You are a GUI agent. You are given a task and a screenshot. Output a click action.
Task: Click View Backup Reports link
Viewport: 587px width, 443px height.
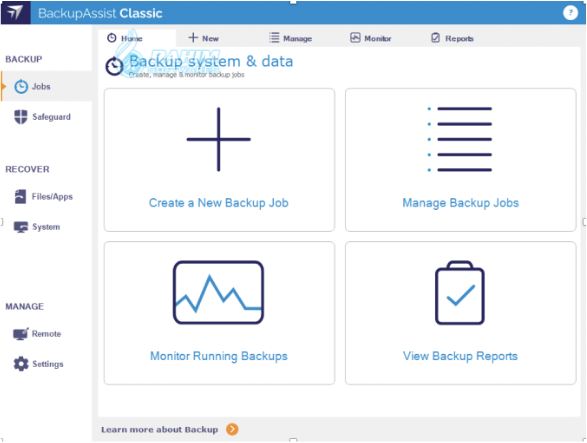click(x=460, y=356)
